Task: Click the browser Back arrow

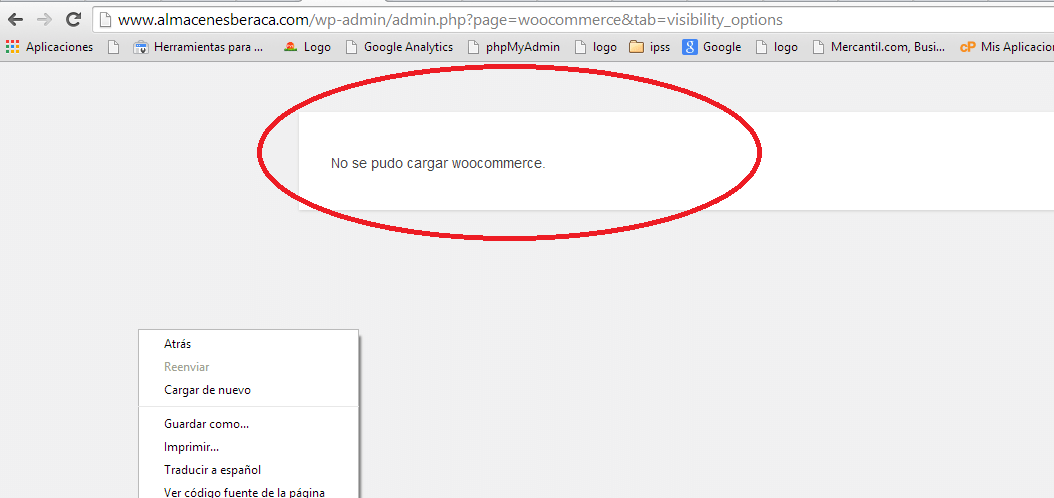Action: pos(15,19)
